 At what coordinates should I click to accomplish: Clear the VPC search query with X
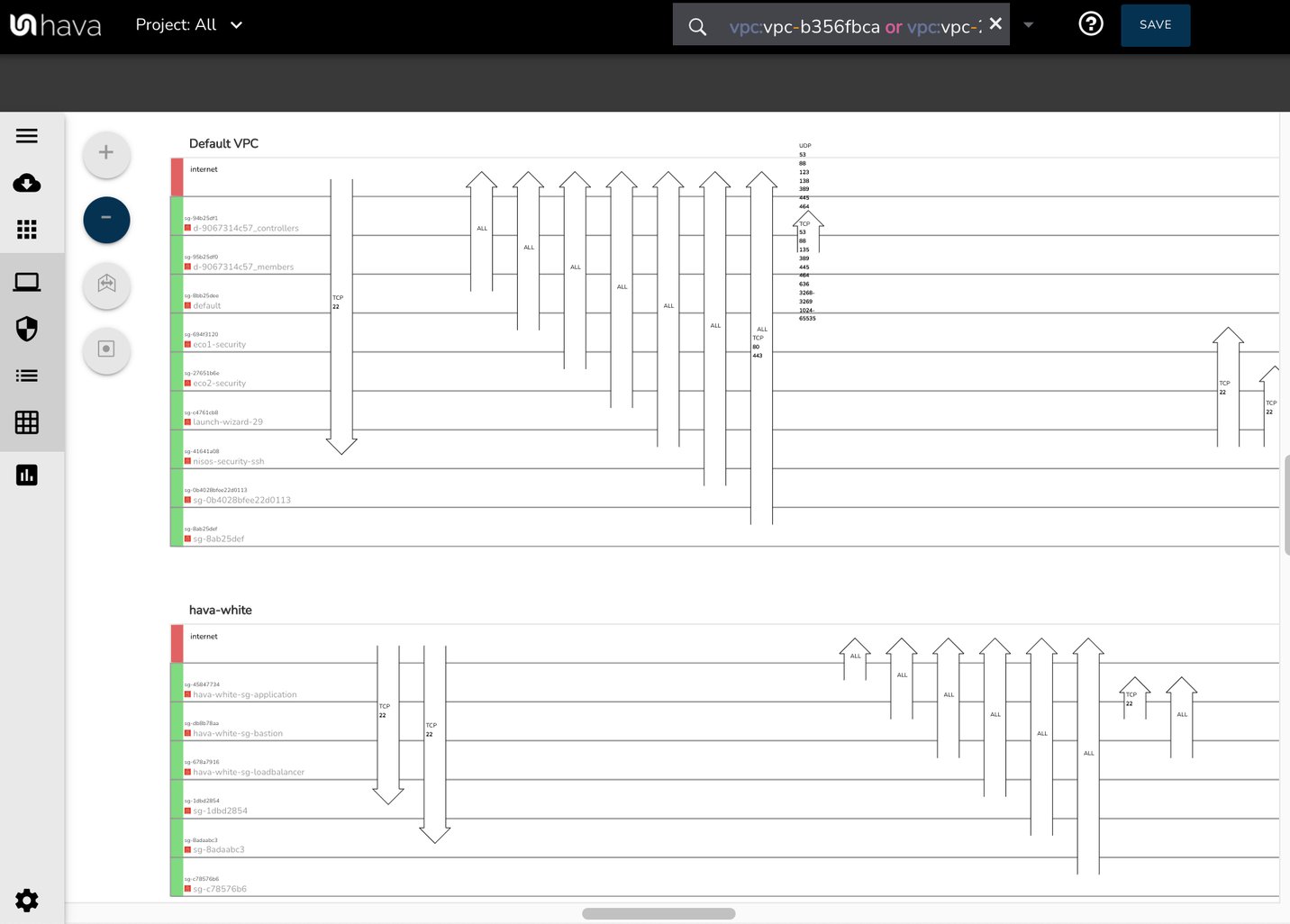(995, 24)
